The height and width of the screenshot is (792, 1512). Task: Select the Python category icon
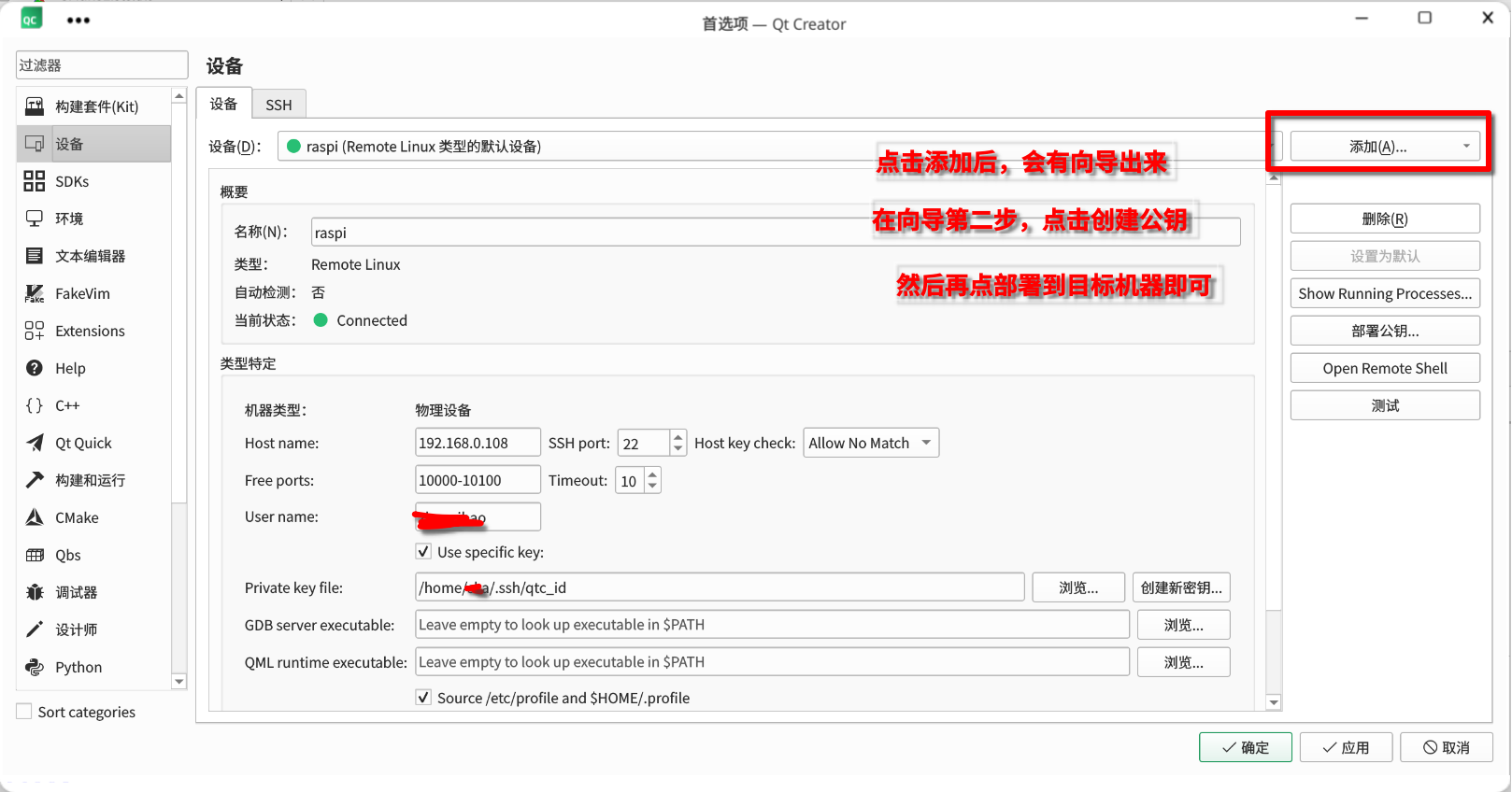[x=35, y=667]
